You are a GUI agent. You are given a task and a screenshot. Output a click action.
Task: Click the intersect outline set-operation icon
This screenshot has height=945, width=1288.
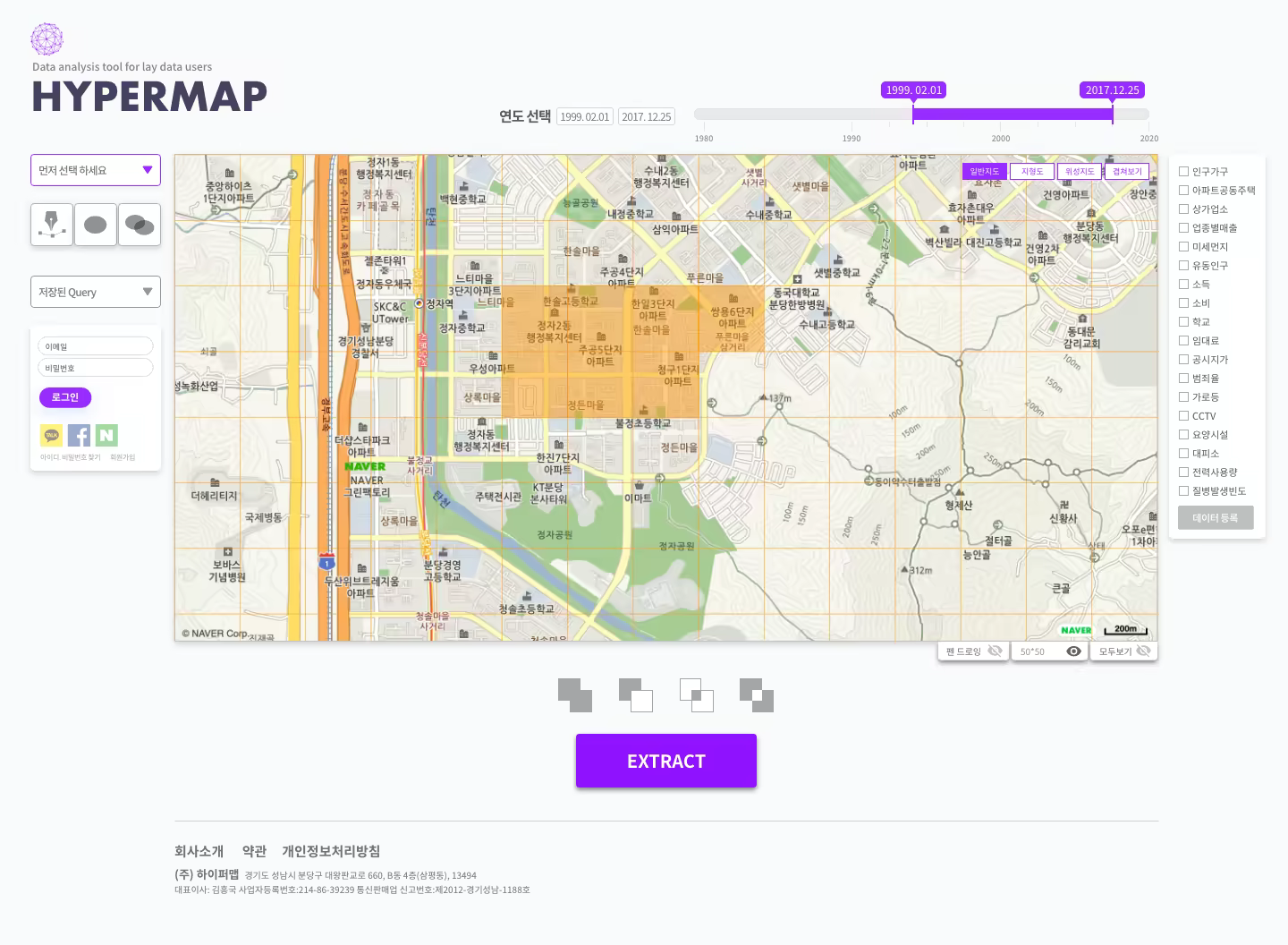click(x=696, y=695)
